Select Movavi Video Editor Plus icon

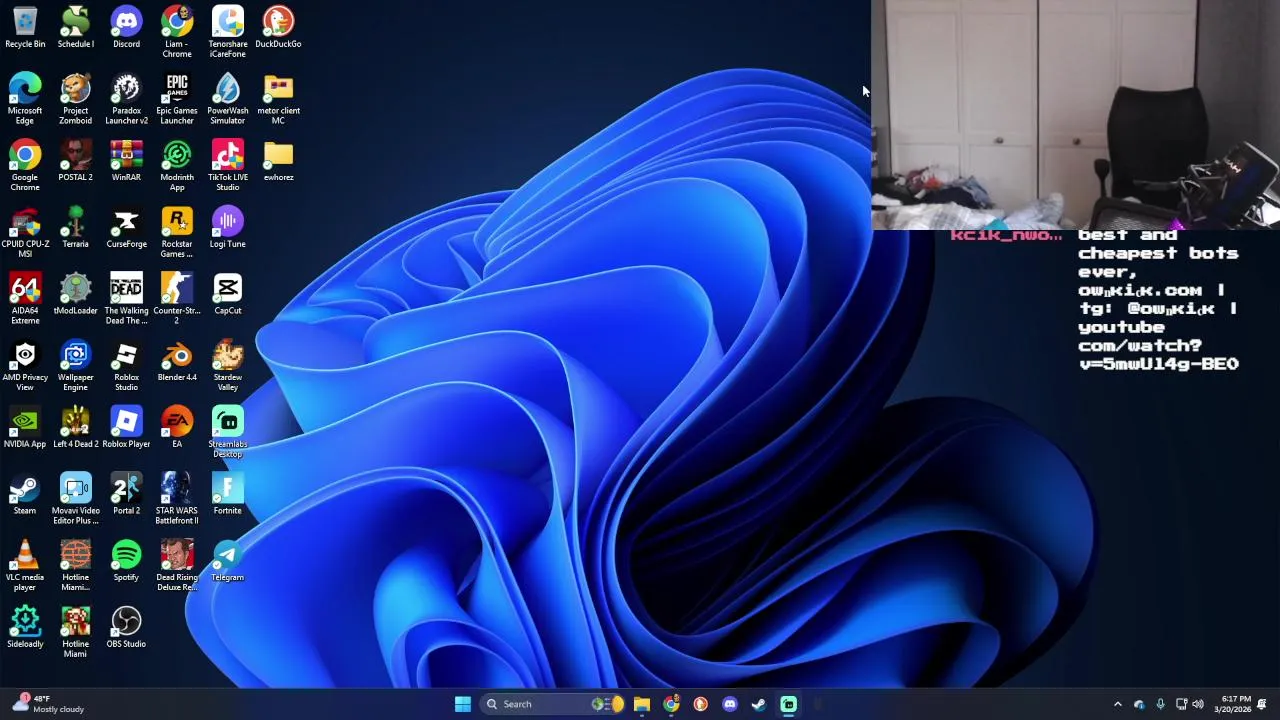(x=76, y=499)
